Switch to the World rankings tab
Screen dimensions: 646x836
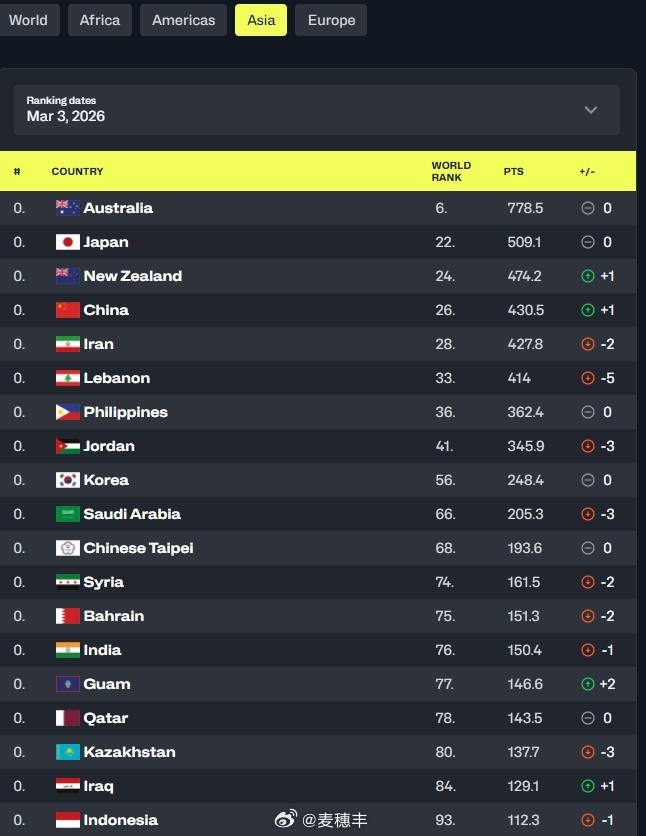click(x=29, y=19)
